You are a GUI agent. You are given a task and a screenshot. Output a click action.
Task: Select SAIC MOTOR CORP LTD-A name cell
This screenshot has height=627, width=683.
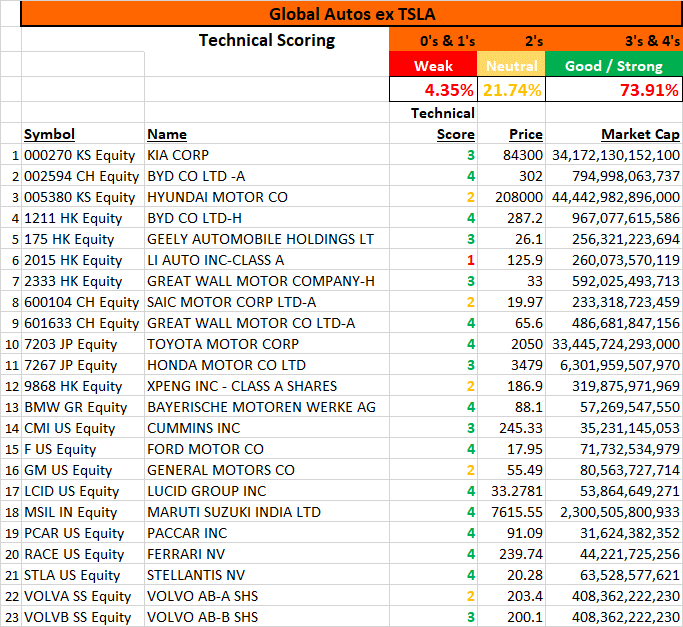click(x=267, y=302)
